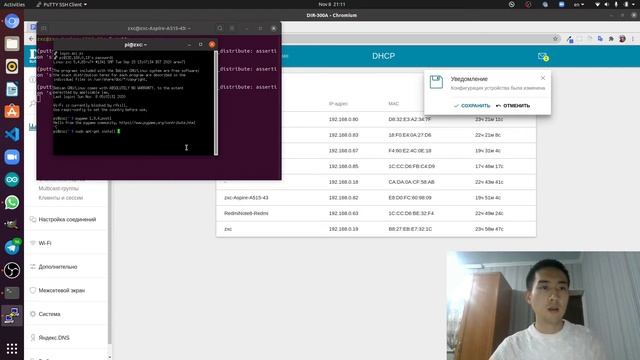Select the RedmiNote8-Redmi DHCP row
The width and height of the screenshot is (640, 360).
(376, 213)
